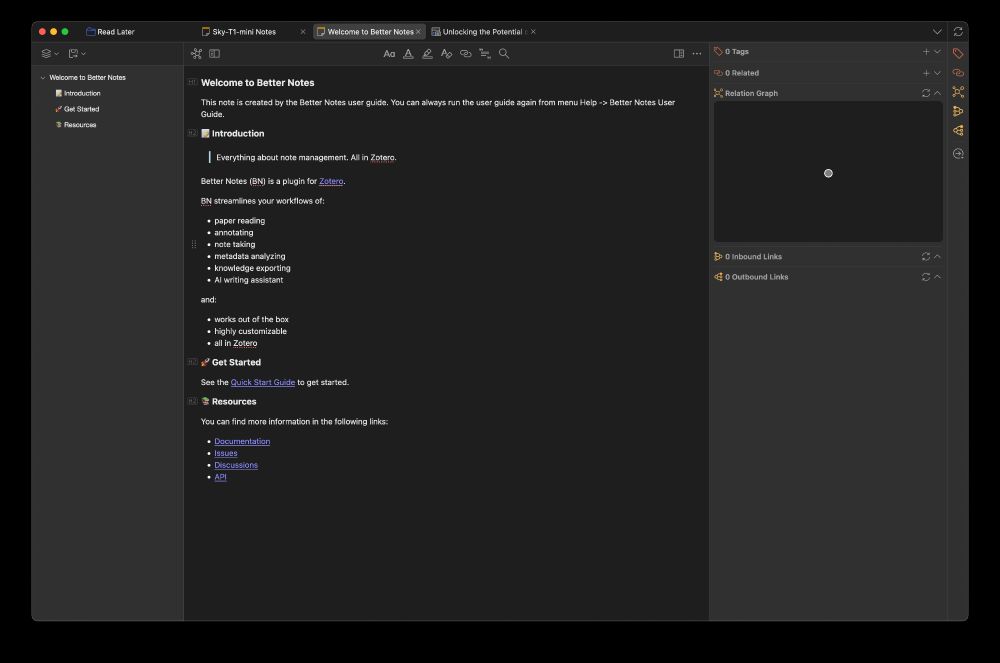Refresh the Outbound Links section
This screenshot has height=663, width=1000.
(x=926, y=277)
